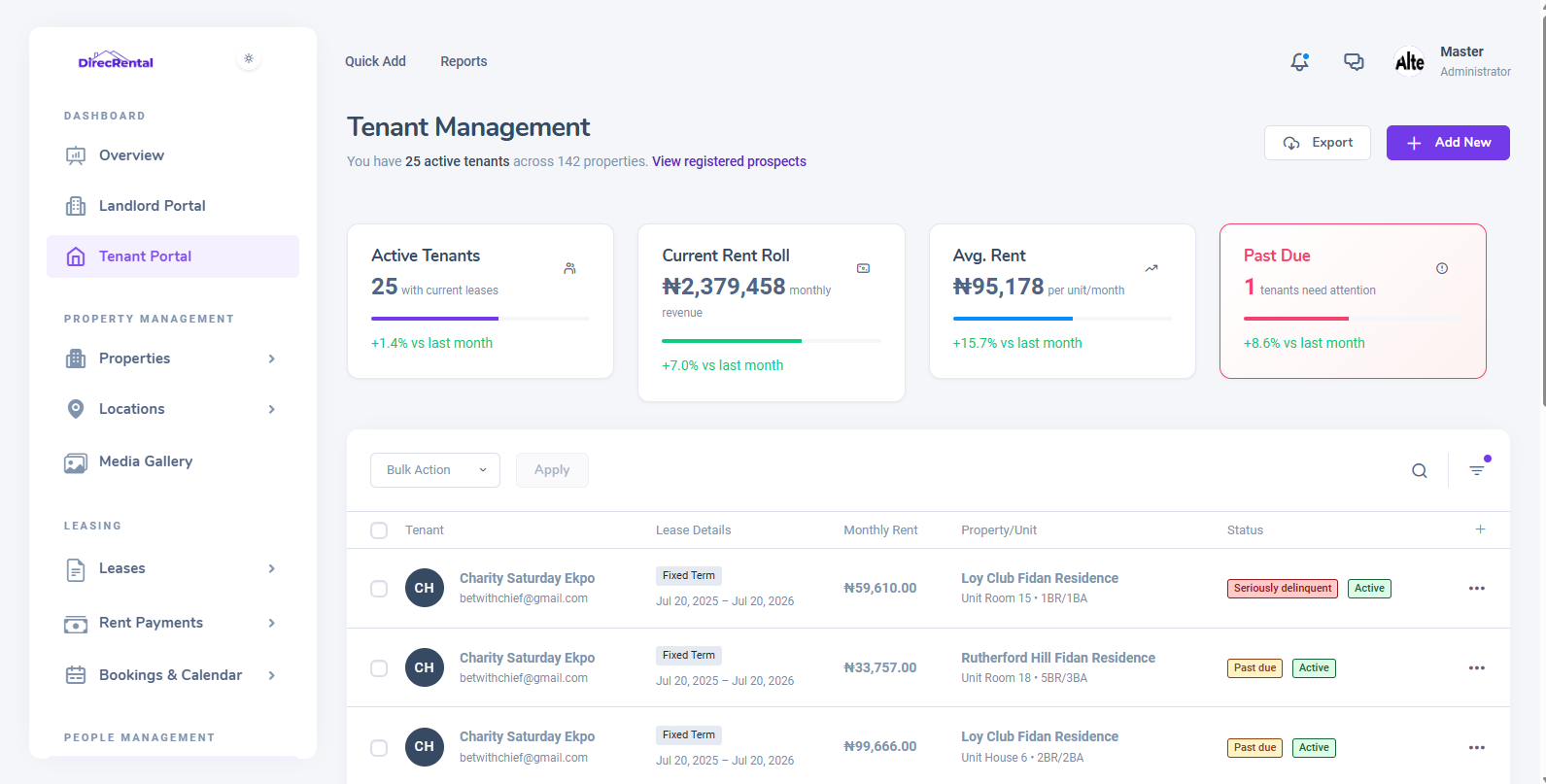The image size is (1546, 784).
Task: Open the chat messages icon
Action: click(1354, 62)
